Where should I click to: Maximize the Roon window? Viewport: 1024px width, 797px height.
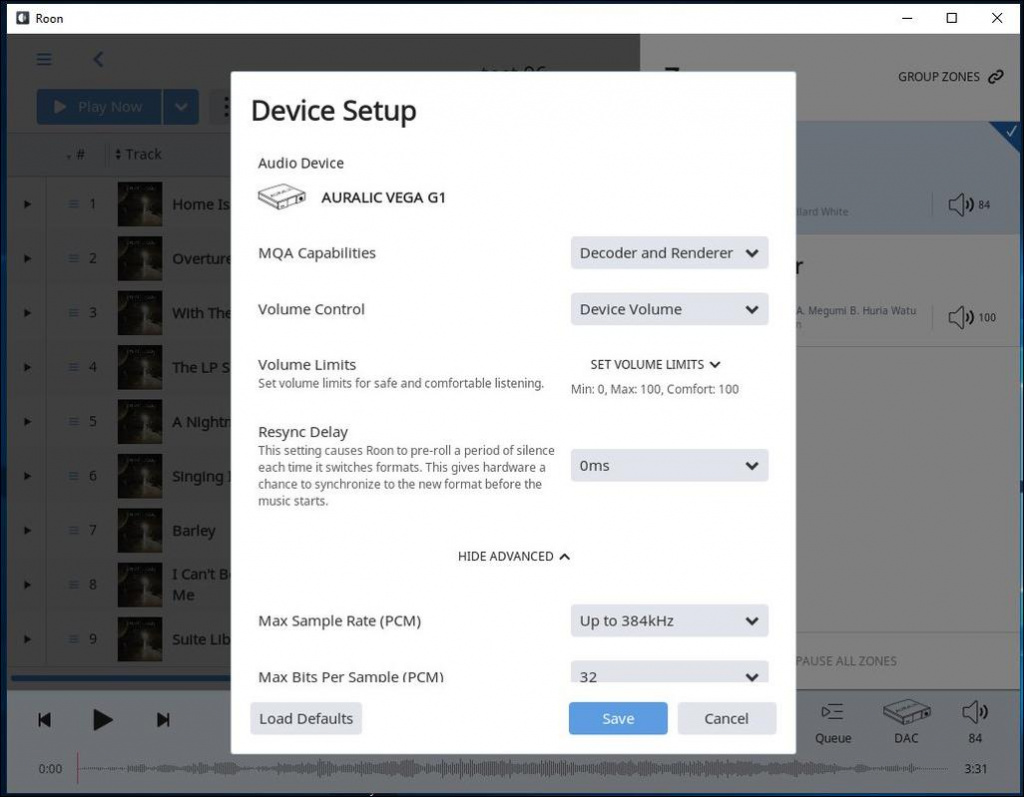[x=952, y=18]
